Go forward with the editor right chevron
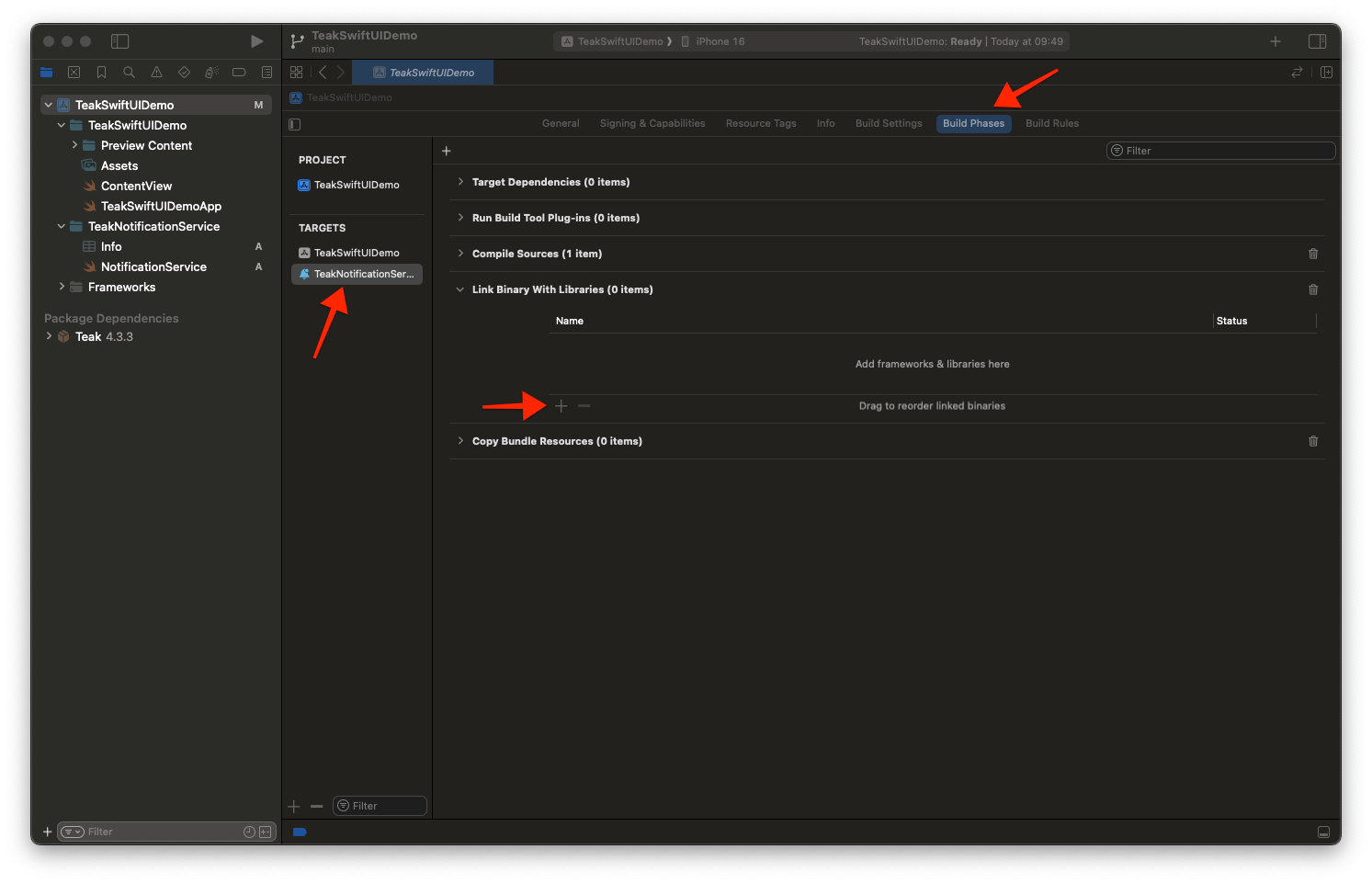The image size is (1372, 883). coord(340,73)
